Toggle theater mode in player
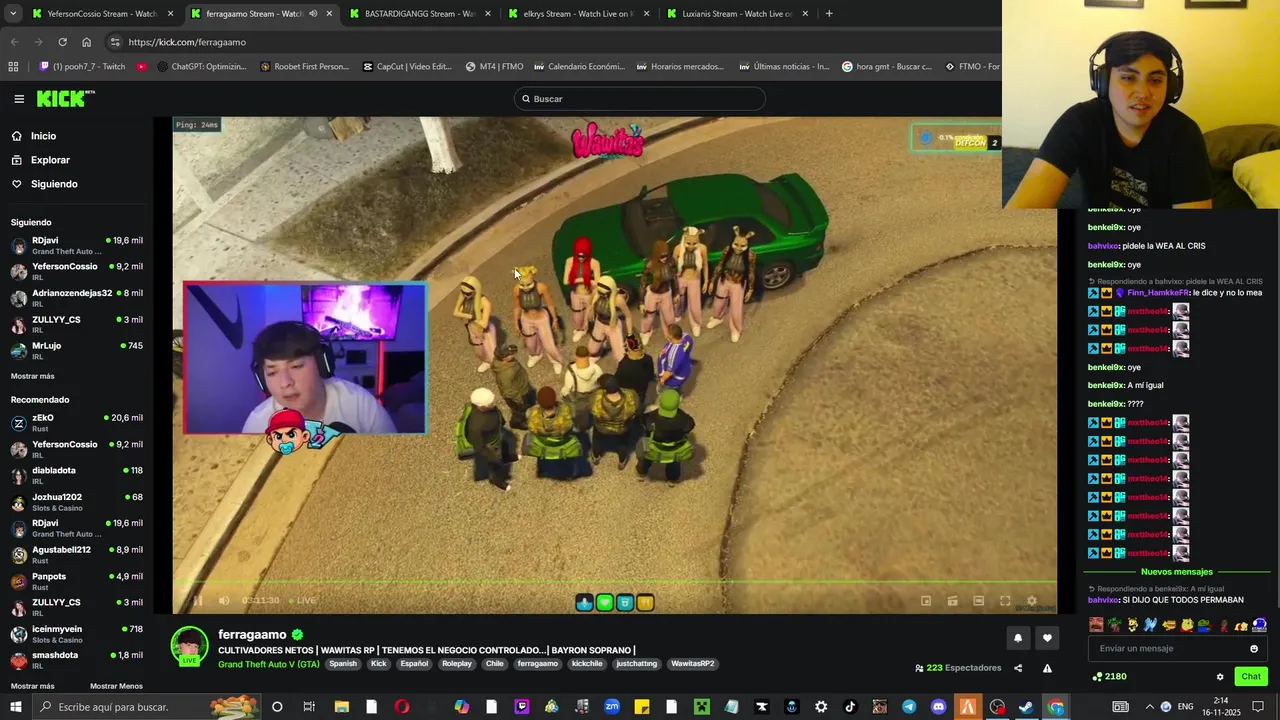 pos(979,601)
